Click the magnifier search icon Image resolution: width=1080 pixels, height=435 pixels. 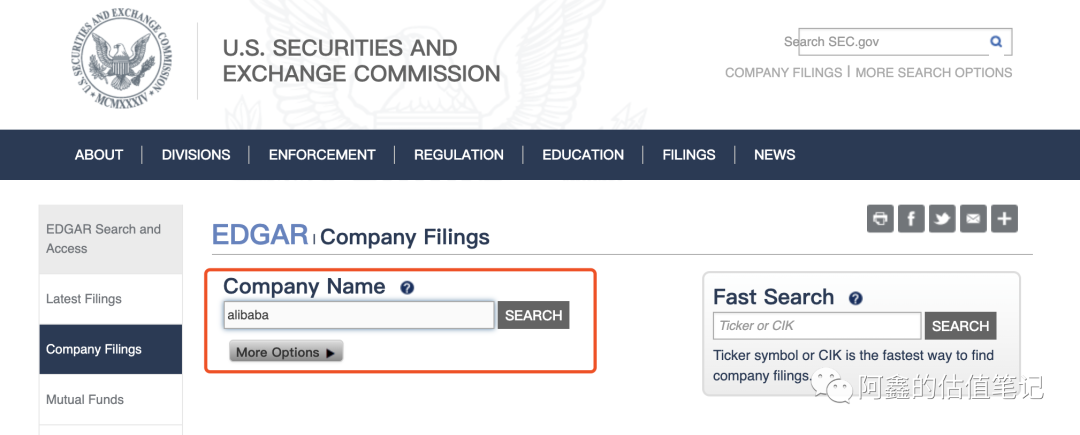[996, 42]
